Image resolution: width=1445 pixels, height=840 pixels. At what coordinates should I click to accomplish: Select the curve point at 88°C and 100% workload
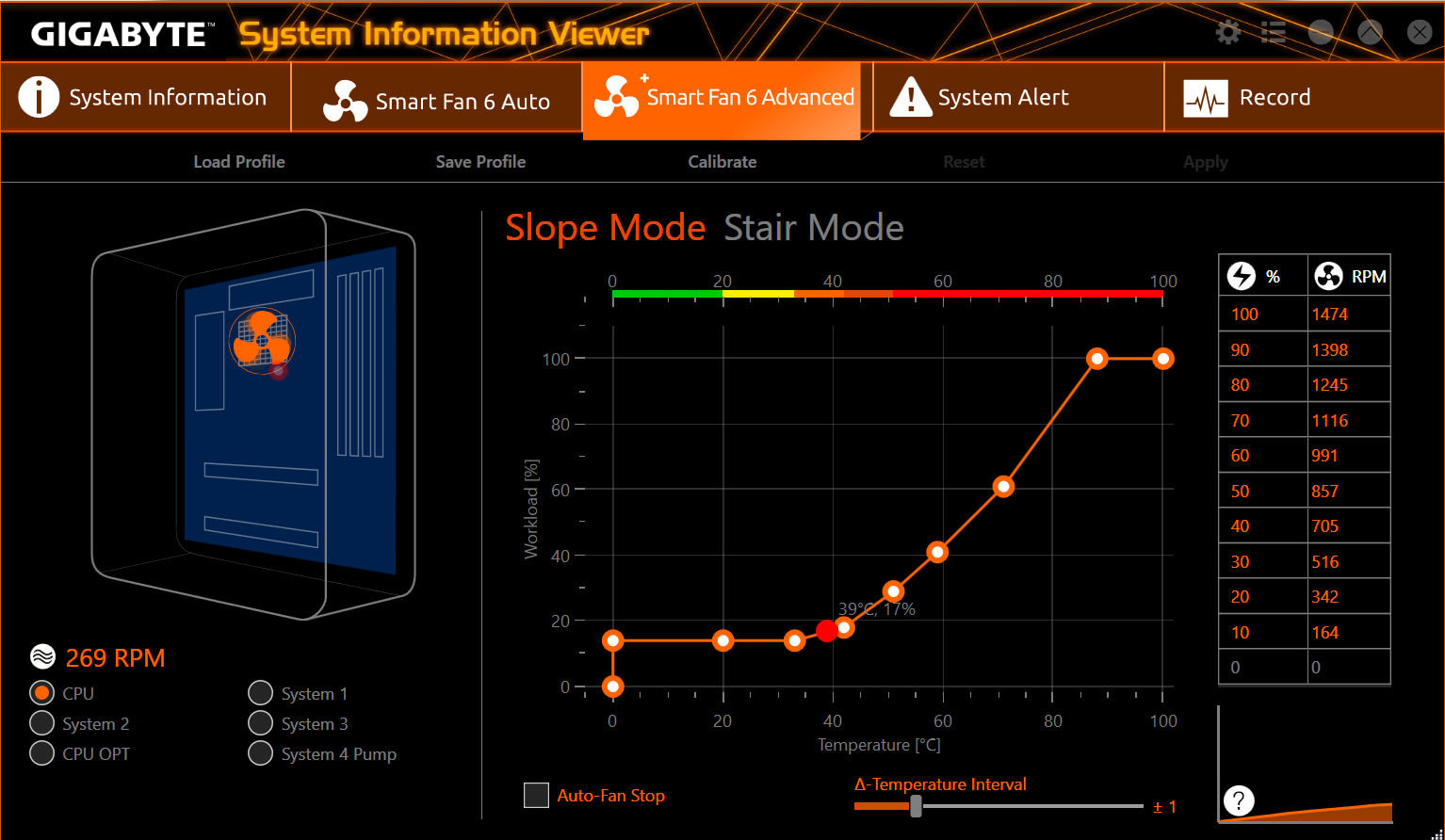click(x=1096, y=359)
